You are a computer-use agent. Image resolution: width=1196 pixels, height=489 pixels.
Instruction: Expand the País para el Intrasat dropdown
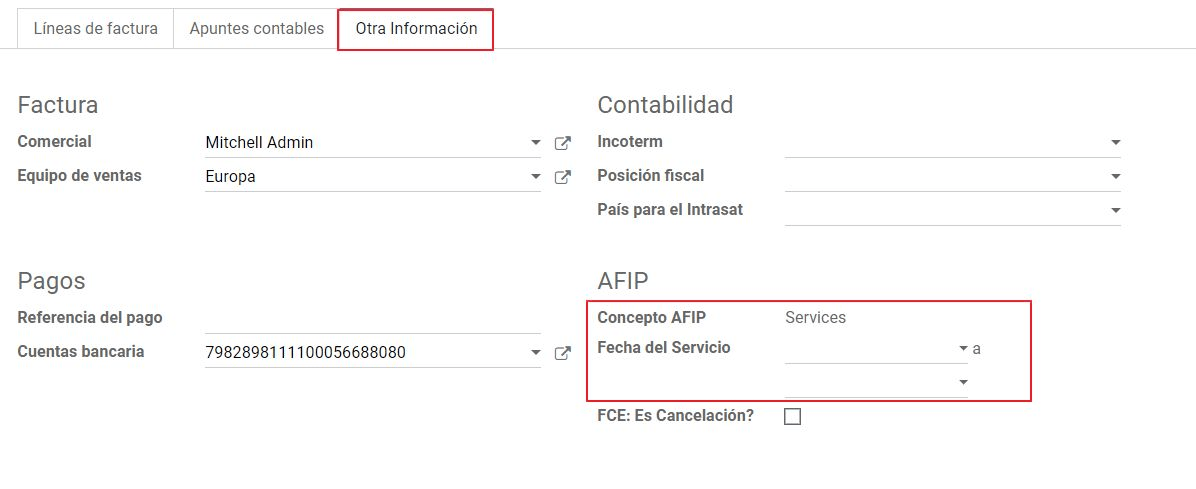(1116, 211)
